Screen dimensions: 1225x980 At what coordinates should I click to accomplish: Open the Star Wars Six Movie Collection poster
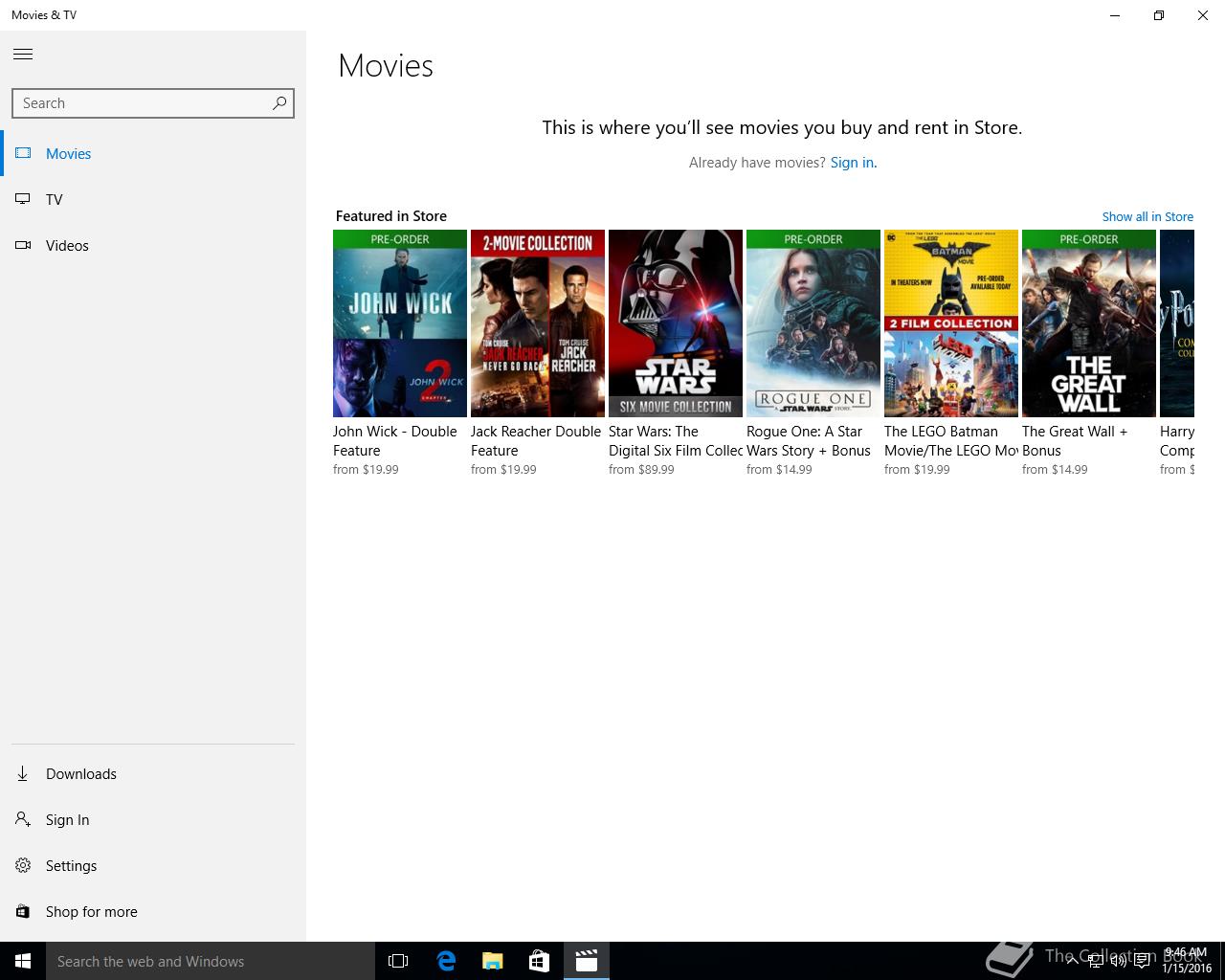click(676, 323)
